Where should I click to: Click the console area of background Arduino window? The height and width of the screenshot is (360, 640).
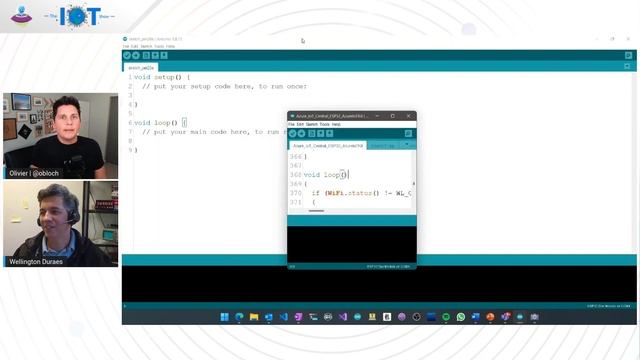tap(379, 284)
